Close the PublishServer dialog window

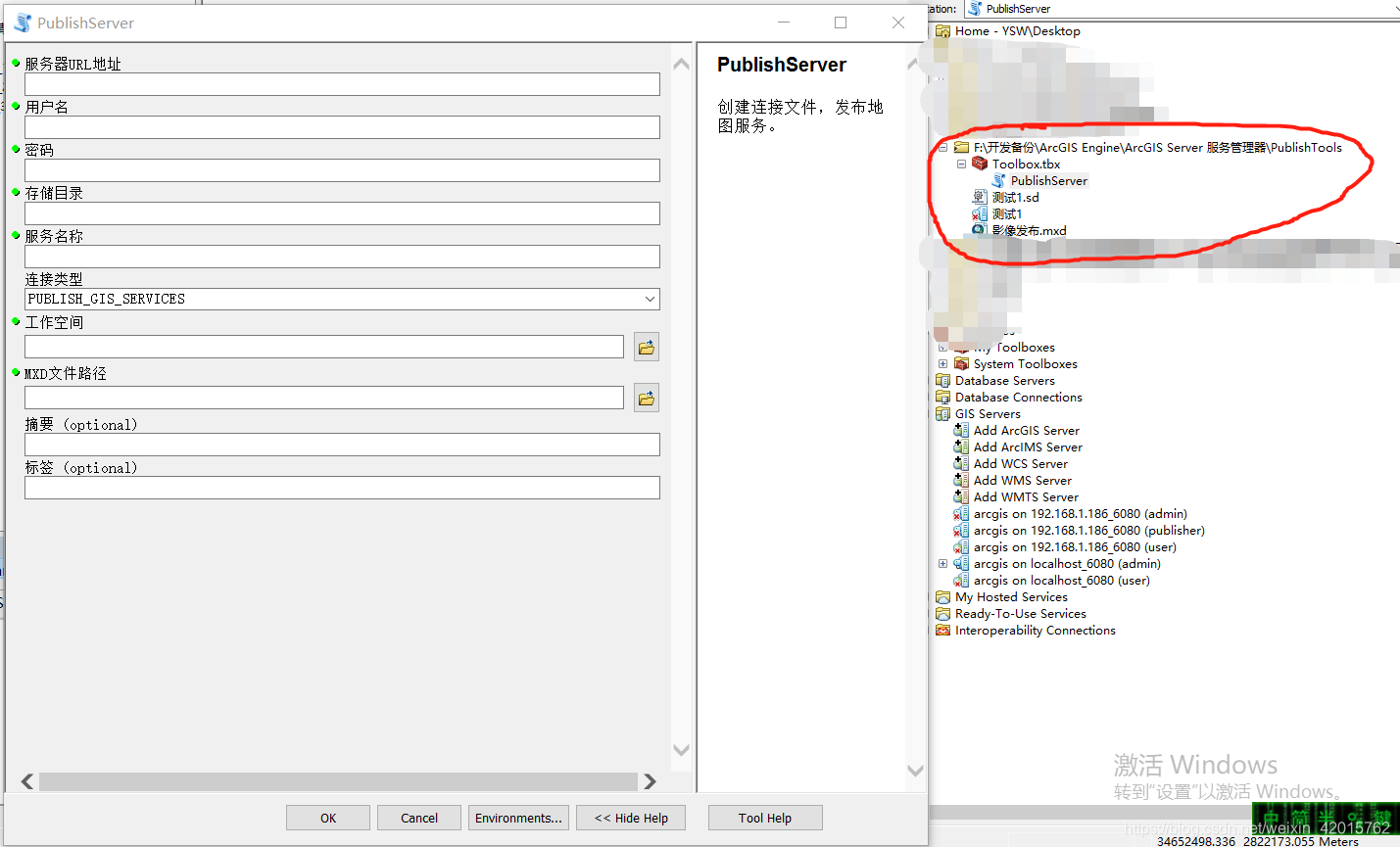(898, 23)
